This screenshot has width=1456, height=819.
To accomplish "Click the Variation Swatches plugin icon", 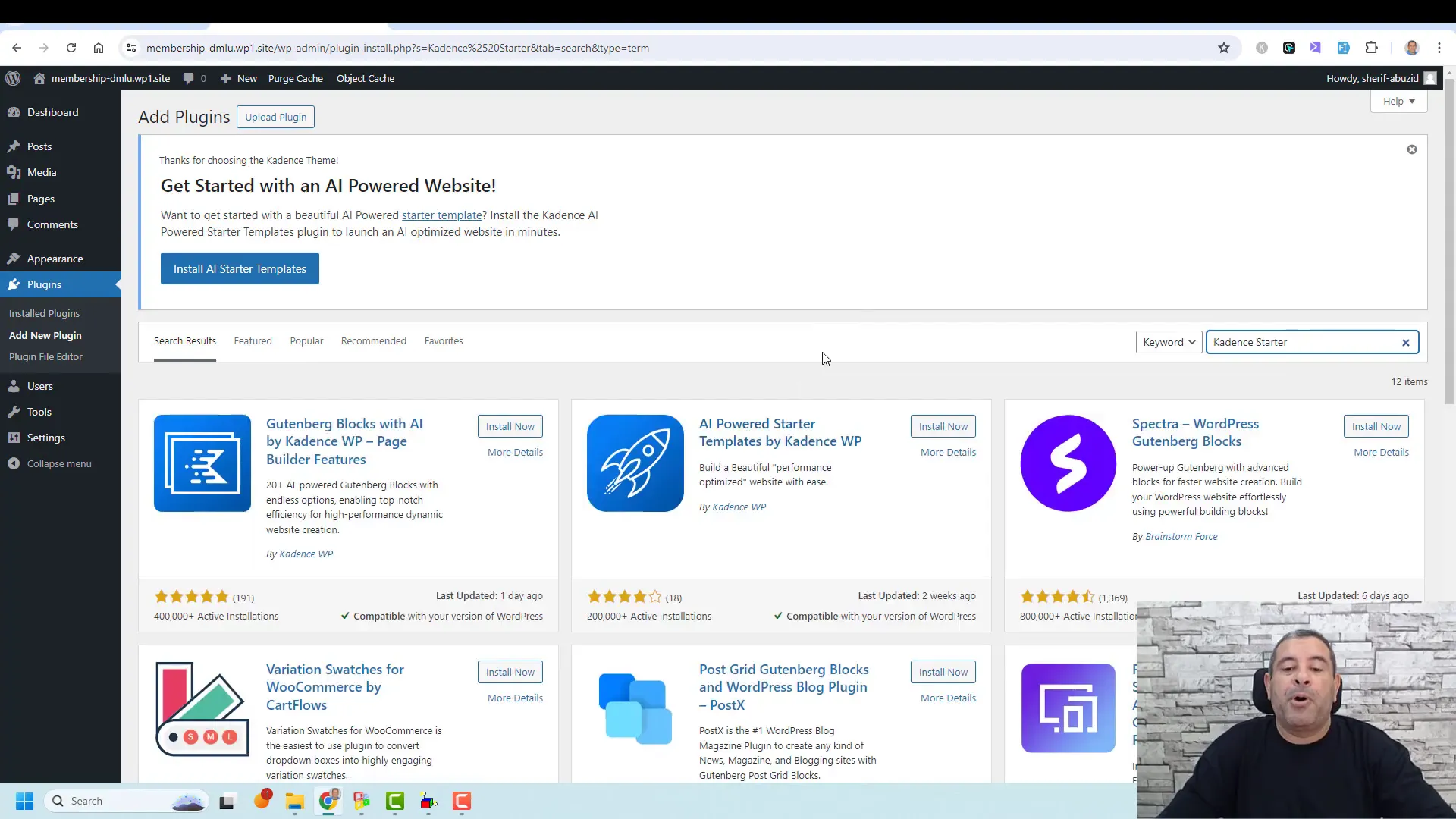I will pos(202,709).
